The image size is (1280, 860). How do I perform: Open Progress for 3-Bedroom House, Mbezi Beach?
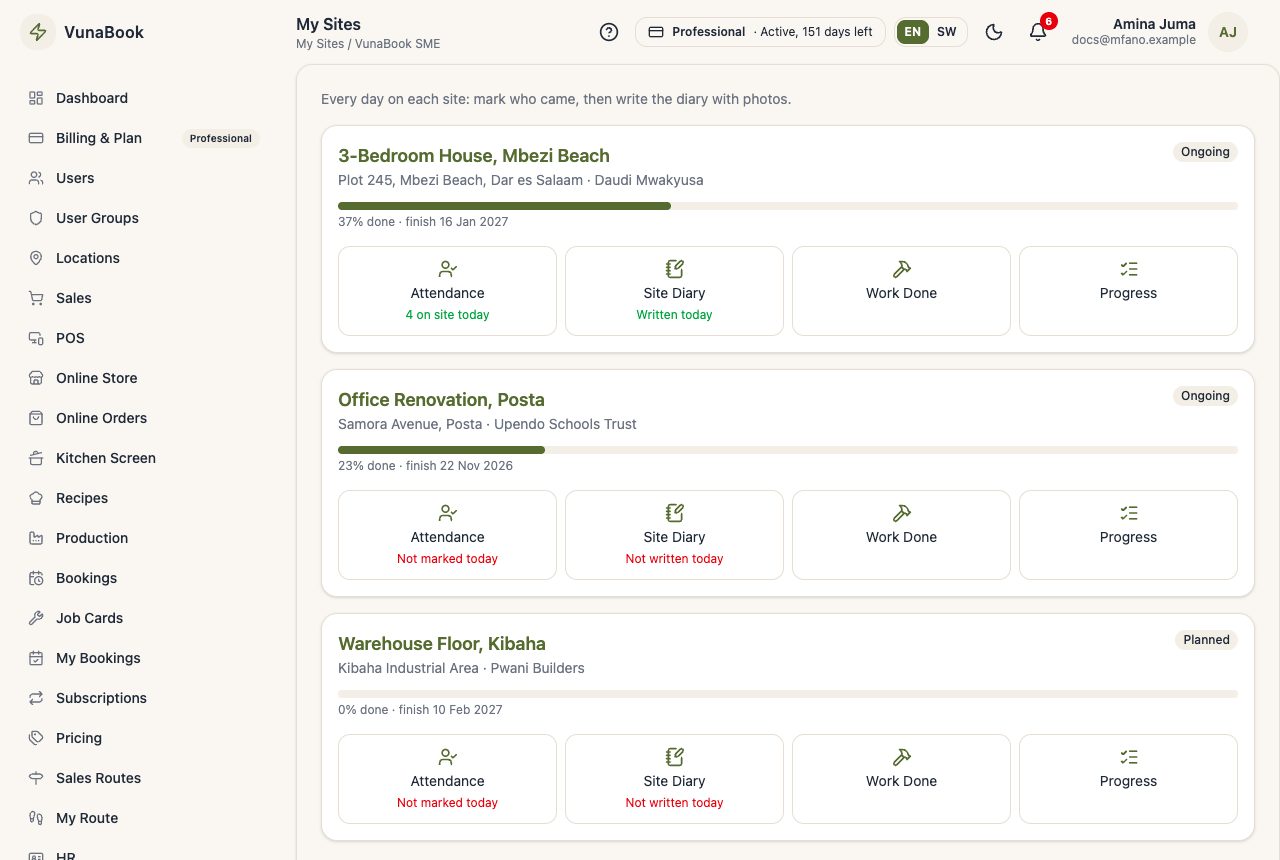1128,291
